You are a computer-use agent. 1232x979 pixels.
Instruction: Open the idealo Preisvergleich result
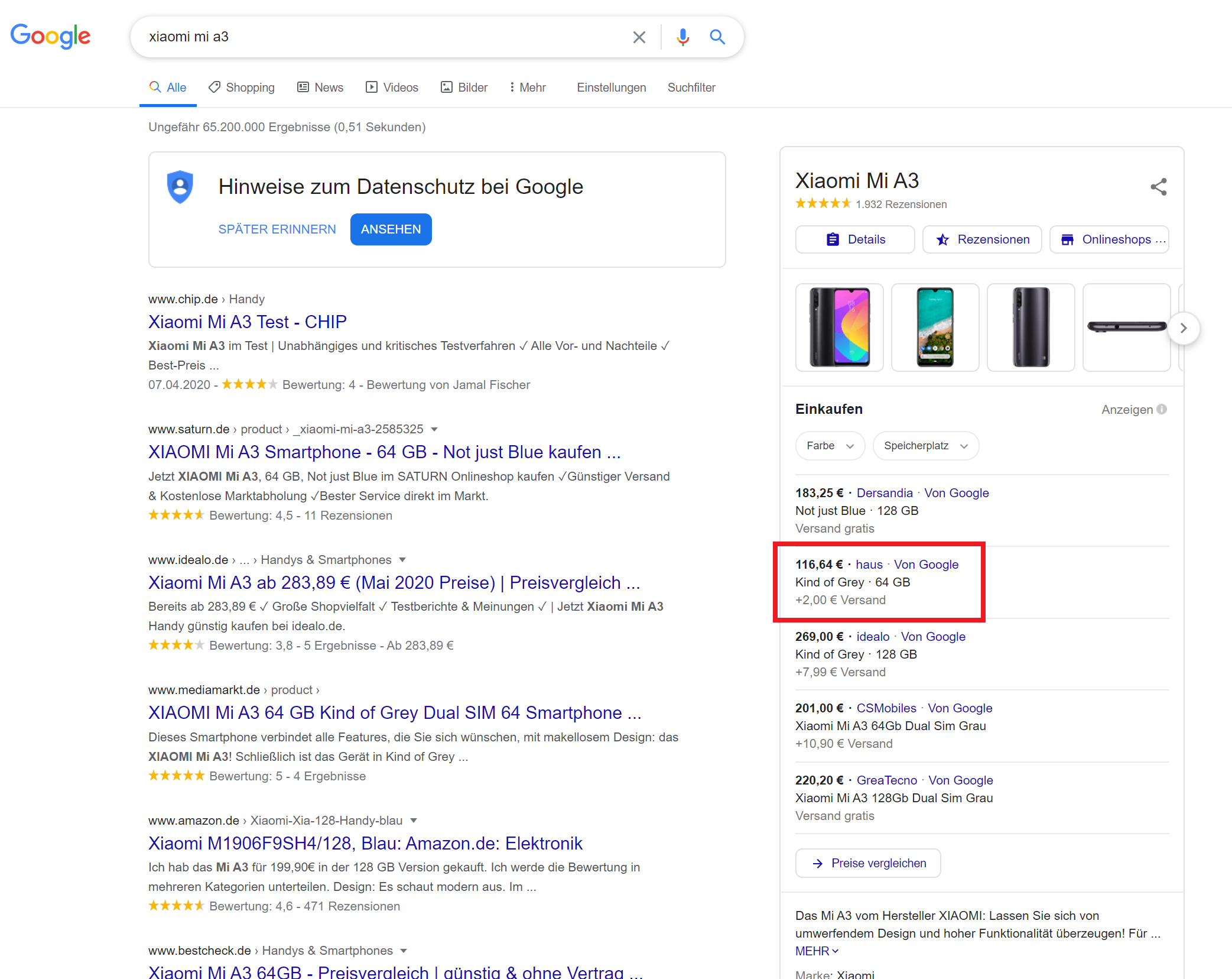(394, 582)
